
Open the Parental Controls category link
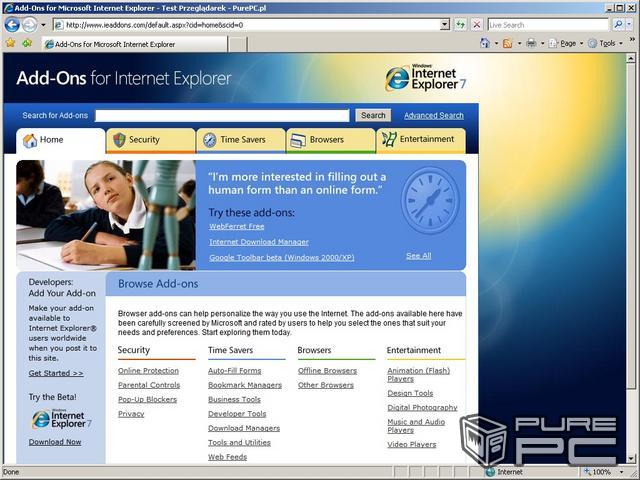(x=149, y=385)
